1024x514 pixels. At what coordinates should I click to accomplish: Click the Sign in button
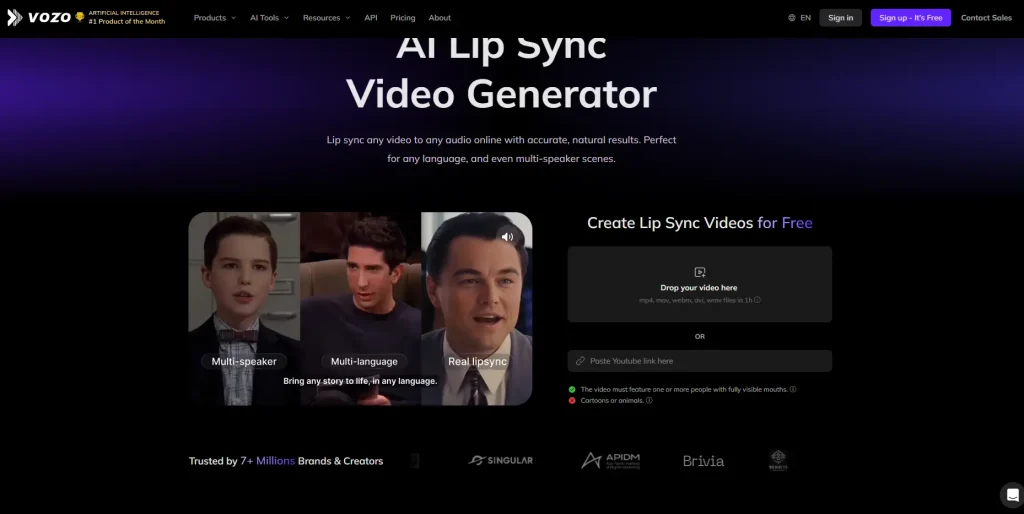click(x=840, y=18)
